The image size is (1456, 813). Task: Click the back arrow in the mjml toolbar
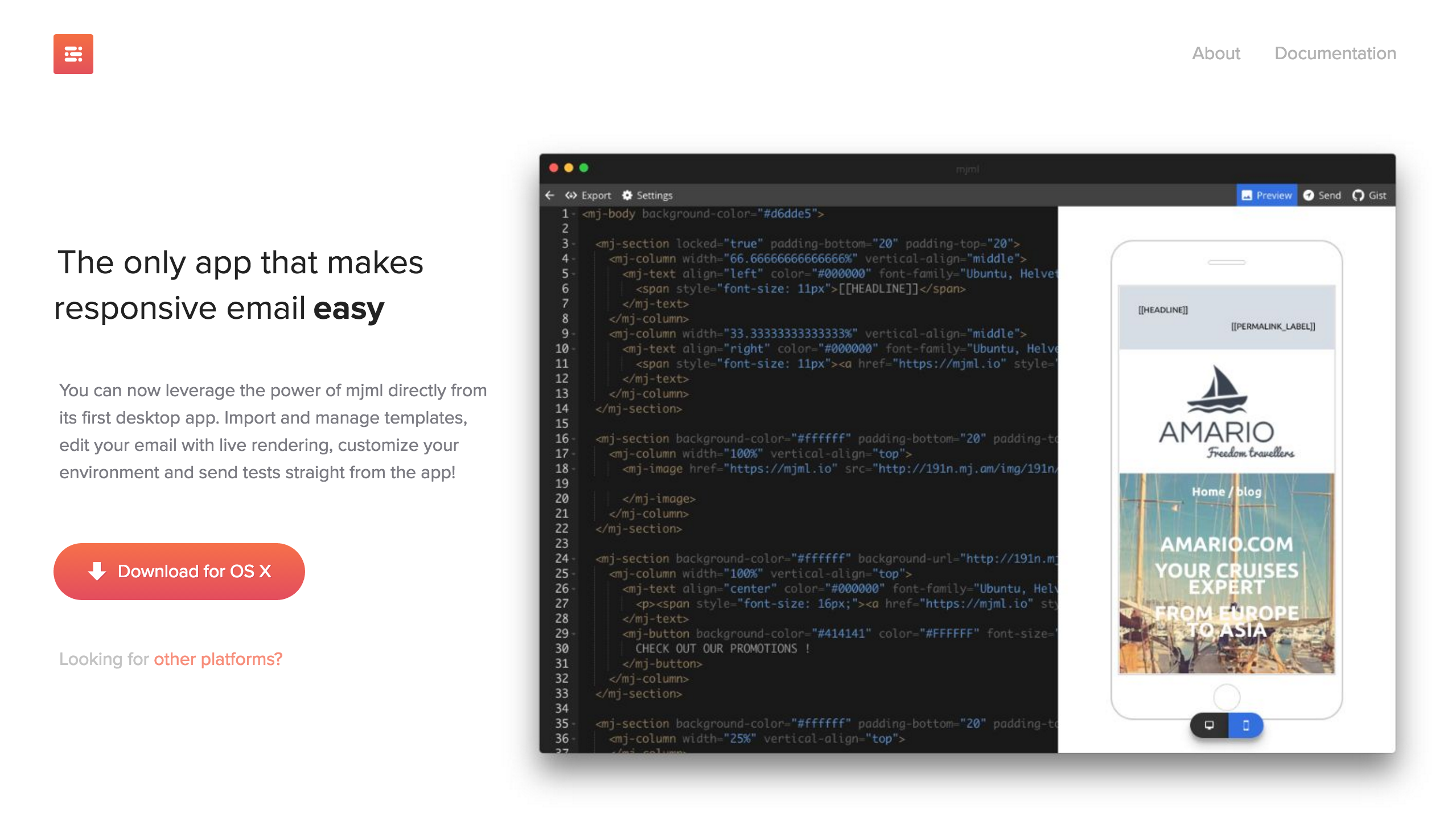click(550, 195)
